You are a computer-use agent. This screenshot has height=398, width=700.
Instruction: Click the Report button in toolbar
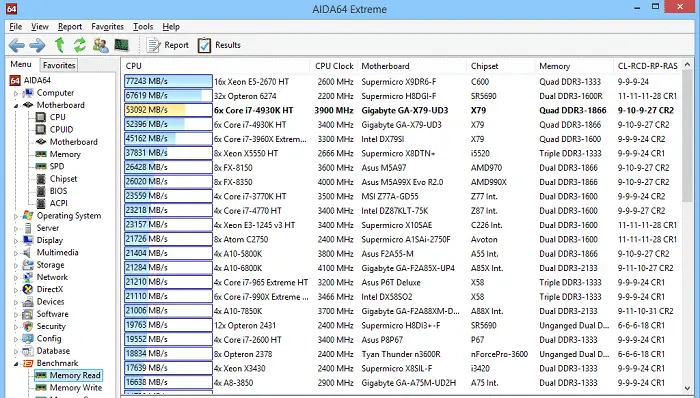pos(168,45)
